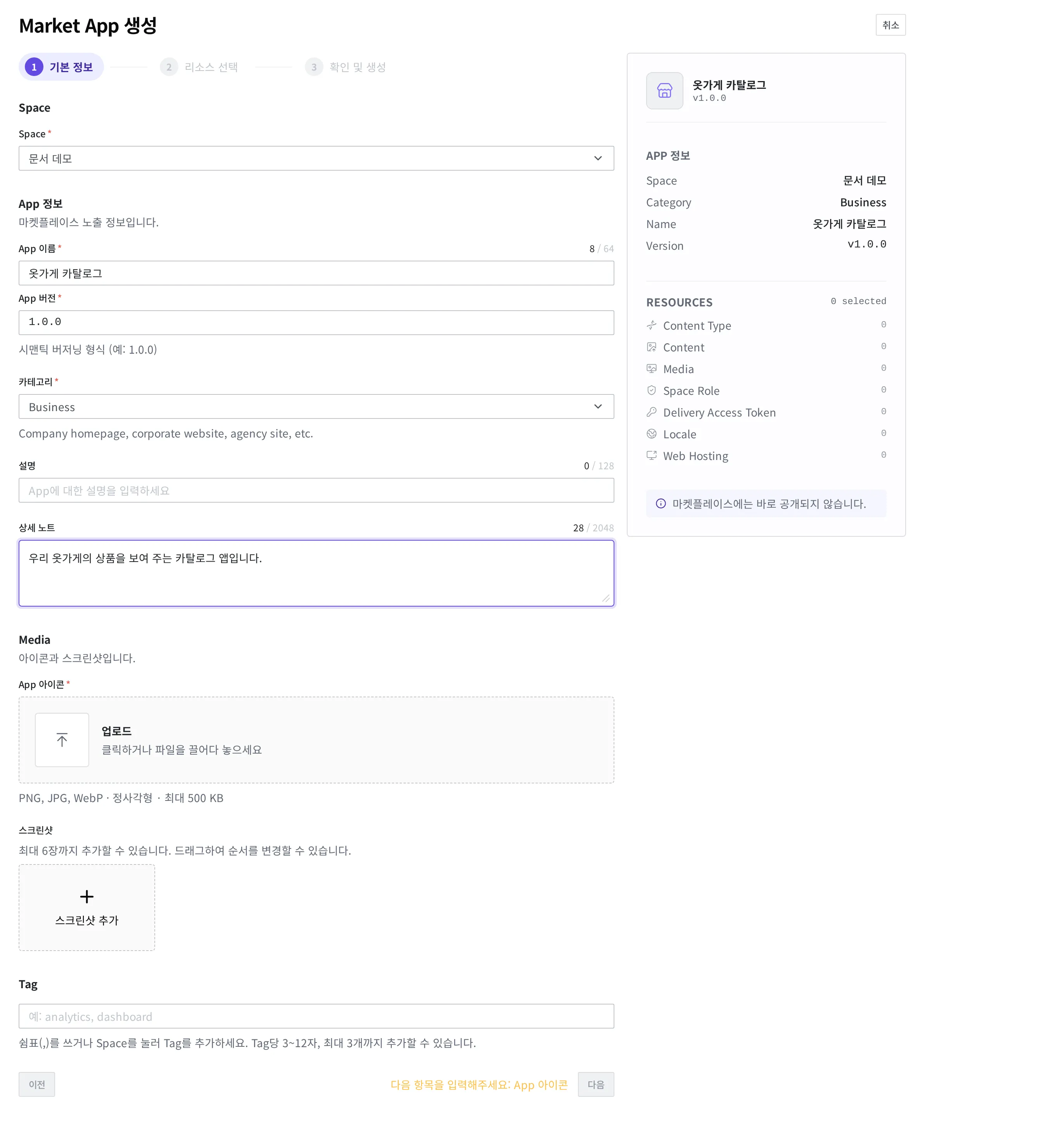Viewport: 1055px width, 1148px height.
Task: Click the Business Category value in APP 정보
Action: [x=863, y=202]
